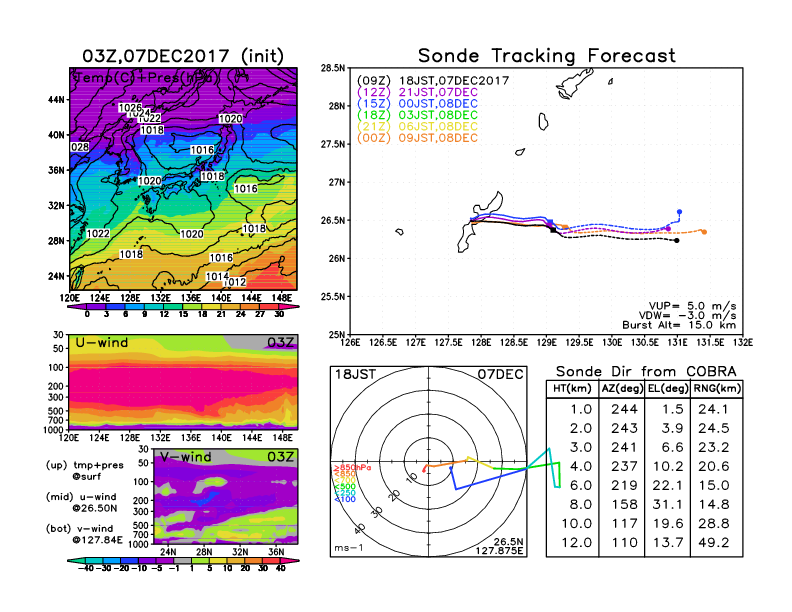Click azimuth value '244' in the table
792x612 pixels.
pyautogui.click(x=624, y=409)
